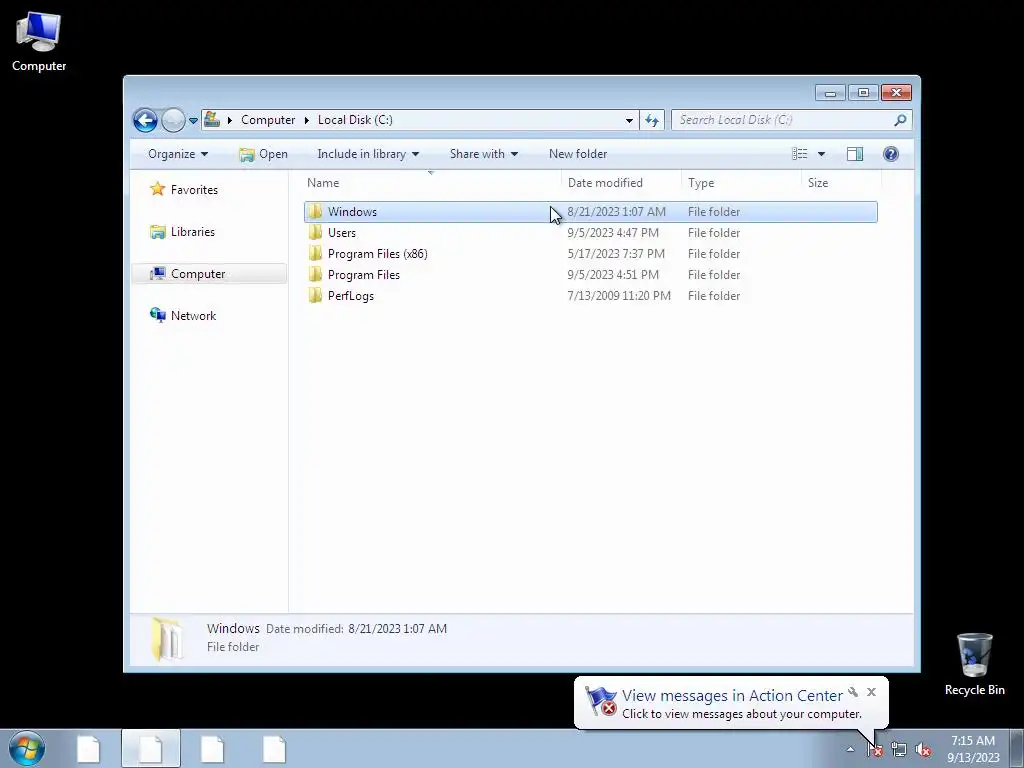Image resolution: width=1024 pixels, height=768 pixels.
Task: Click View messages in Action Center link
Action: click(x=731, y=696)
